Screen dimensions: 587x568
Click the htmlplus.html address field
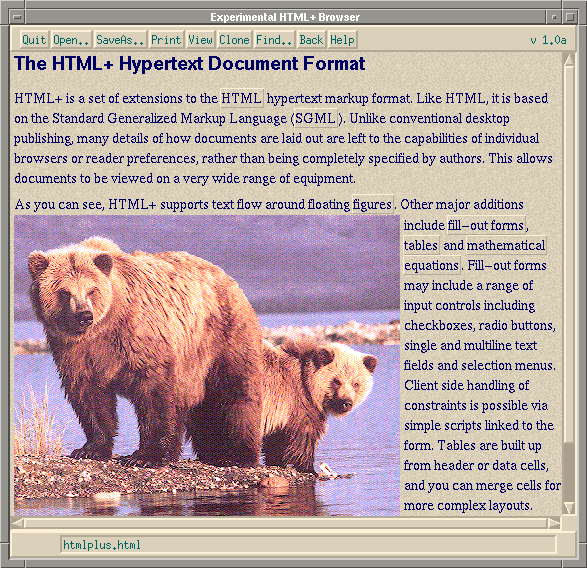pyautogui.click(x=308, y=544)
